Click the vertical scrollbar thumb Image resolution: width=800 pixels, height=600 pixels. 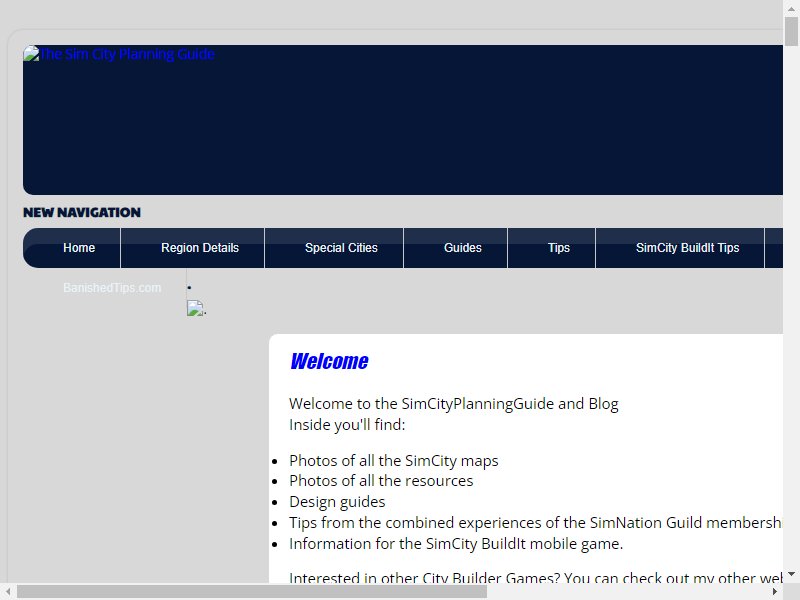[791, 31]
